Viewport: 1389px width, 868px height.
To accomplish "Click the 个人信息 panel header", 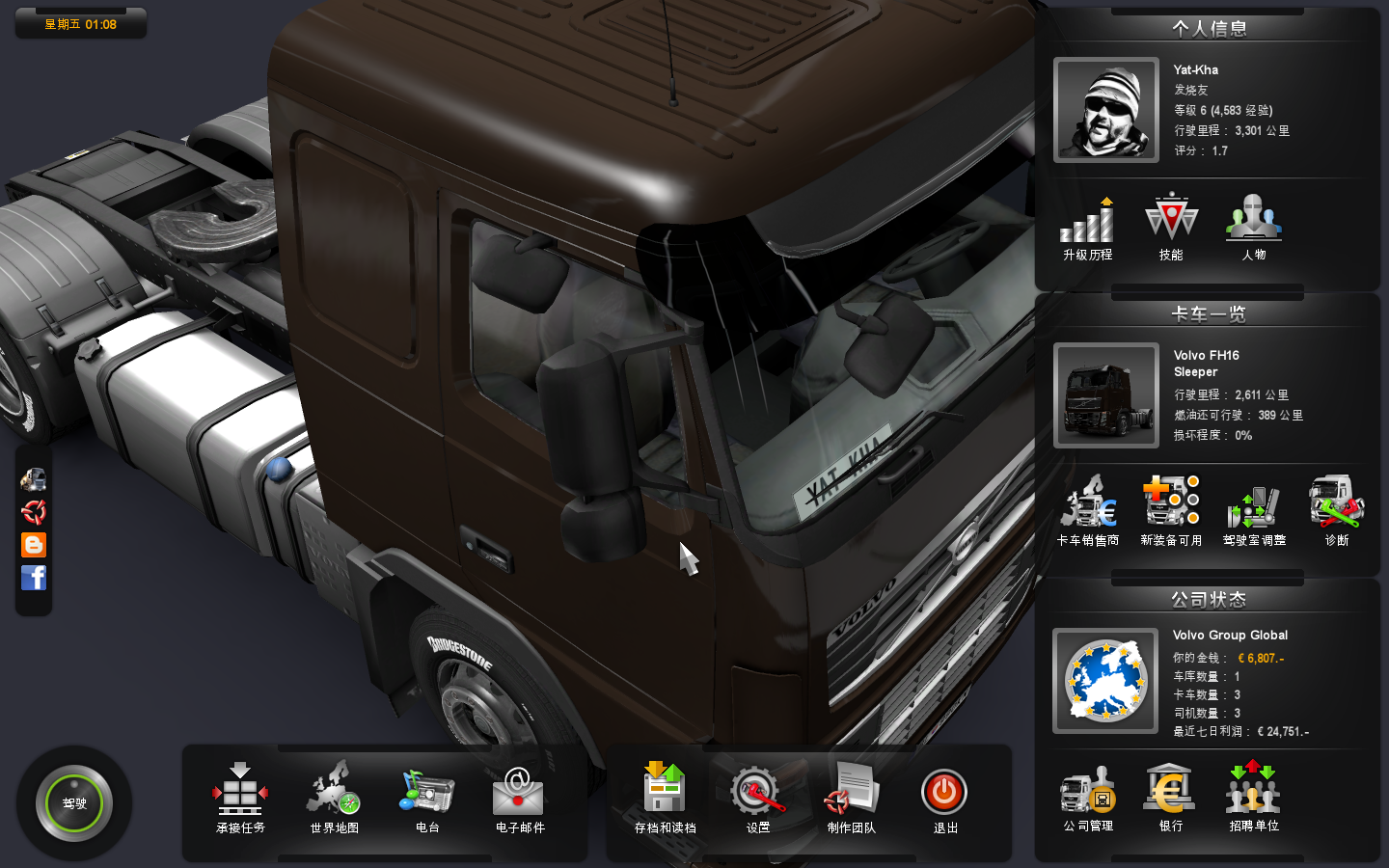I will 1209,29.
